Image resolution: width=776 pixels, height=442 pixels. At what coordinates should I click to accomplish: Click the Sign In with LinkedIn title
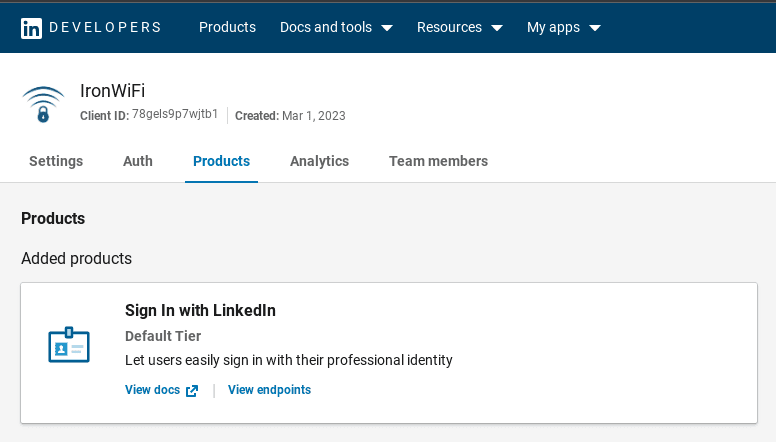(x=200, y=310)
